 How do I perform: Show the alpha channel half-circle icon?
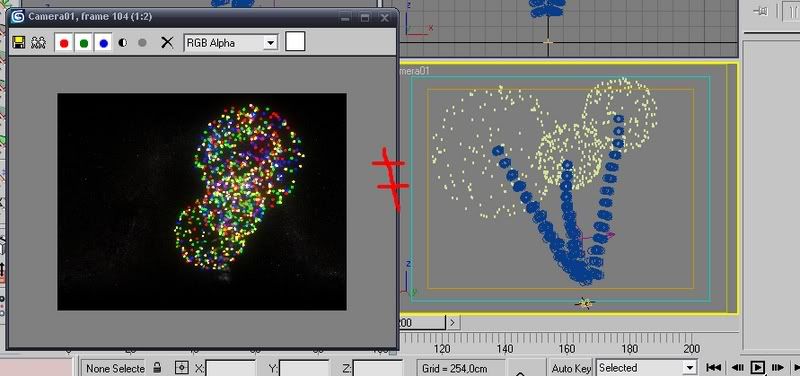tap(122, 43)
